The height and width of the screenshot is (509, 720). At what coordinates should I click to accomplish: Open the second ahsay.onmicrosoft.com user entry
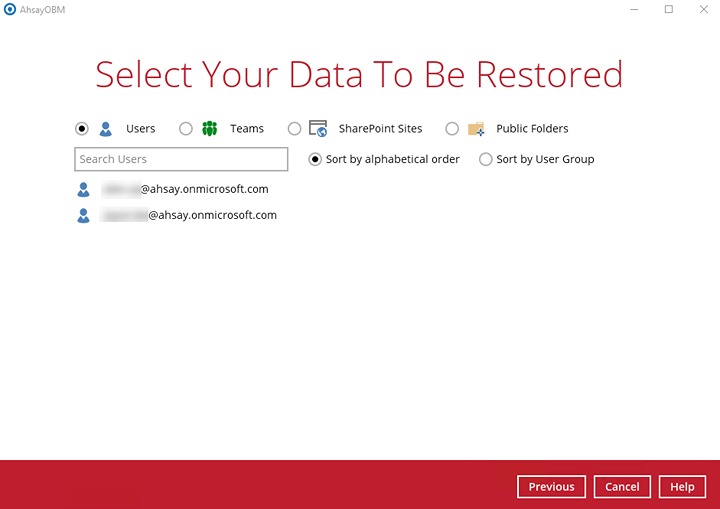coord(189,215)
